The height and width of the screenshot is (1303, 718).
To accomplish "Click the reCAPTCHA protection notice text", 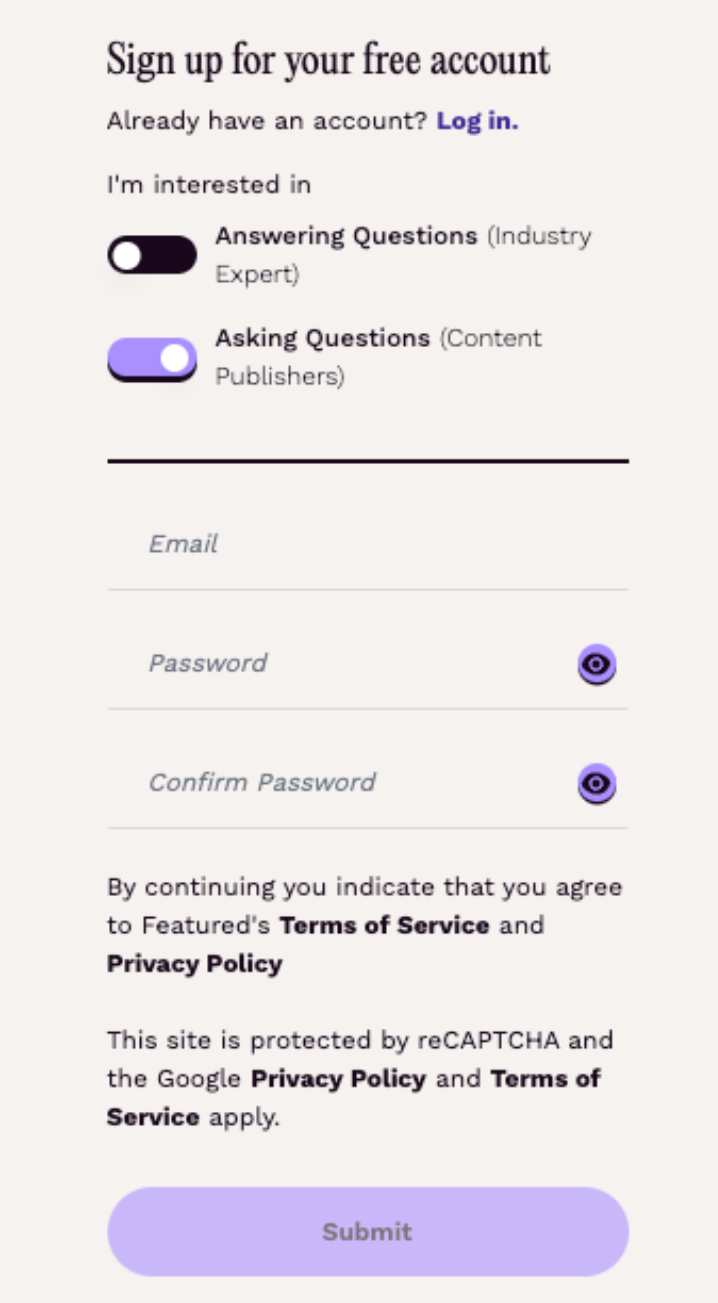I will tap(360, 1079).
